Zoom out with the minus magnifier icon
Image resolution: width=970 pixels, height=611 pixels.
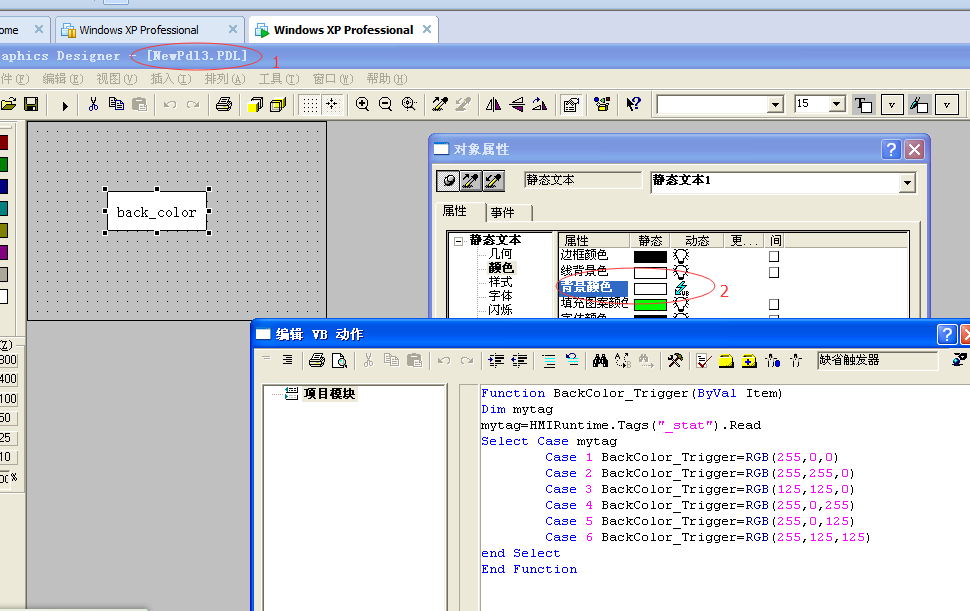point(385,104)
